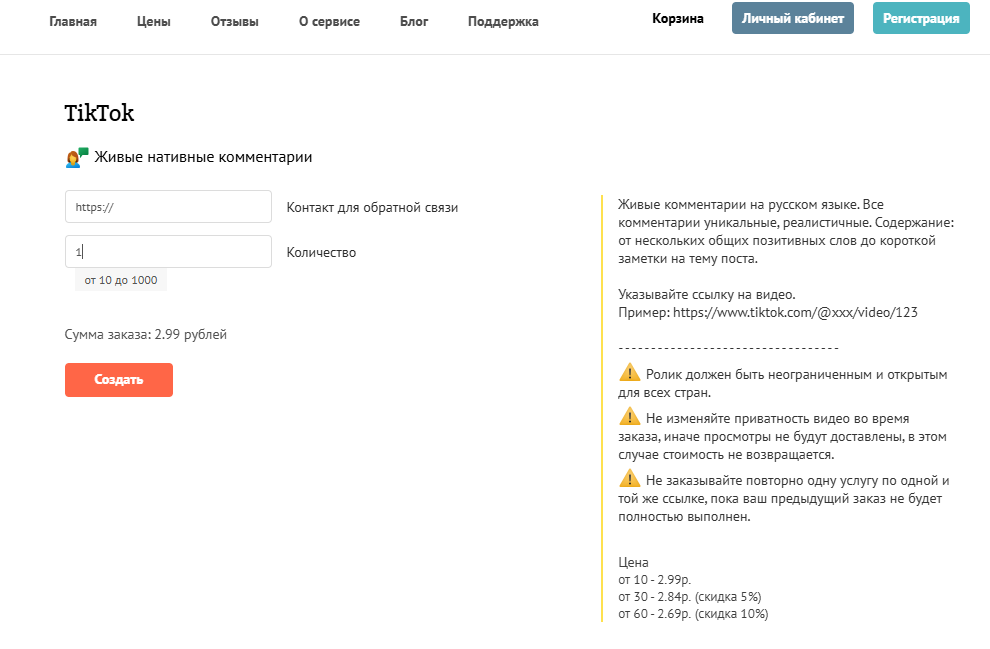The height and width of the screenshot is (649, 990).
Task: Open the Корзина cart link
Action: click(677, 19)
